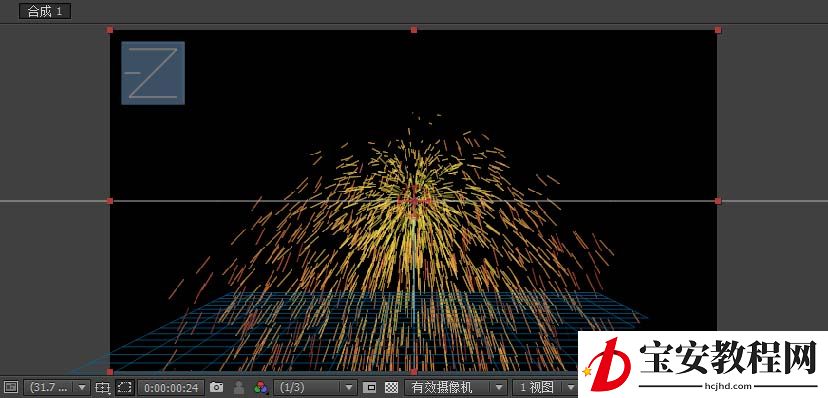
Task: Open the RGB show channel icon
Action: coord(261,387)
